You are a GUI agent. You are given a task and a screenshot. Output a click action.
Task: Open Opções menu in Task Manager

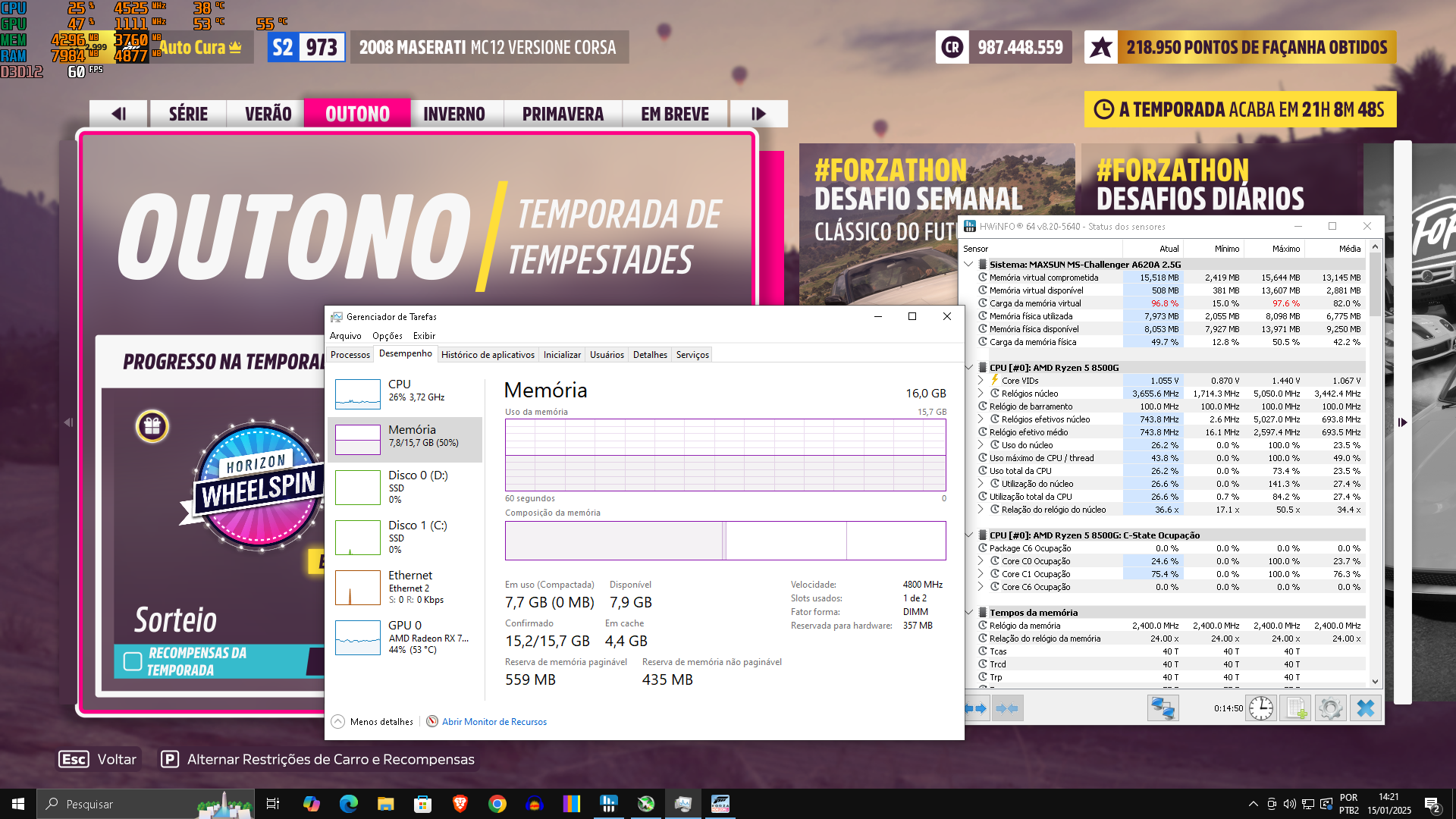[x=387, y=335]
